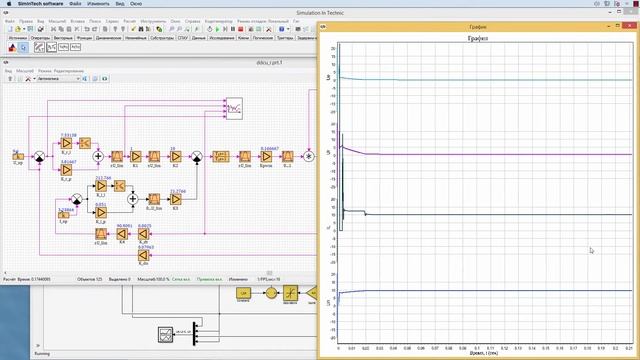
Task: Switch to the Логические palette tab
Action: [x=263, y=38]
